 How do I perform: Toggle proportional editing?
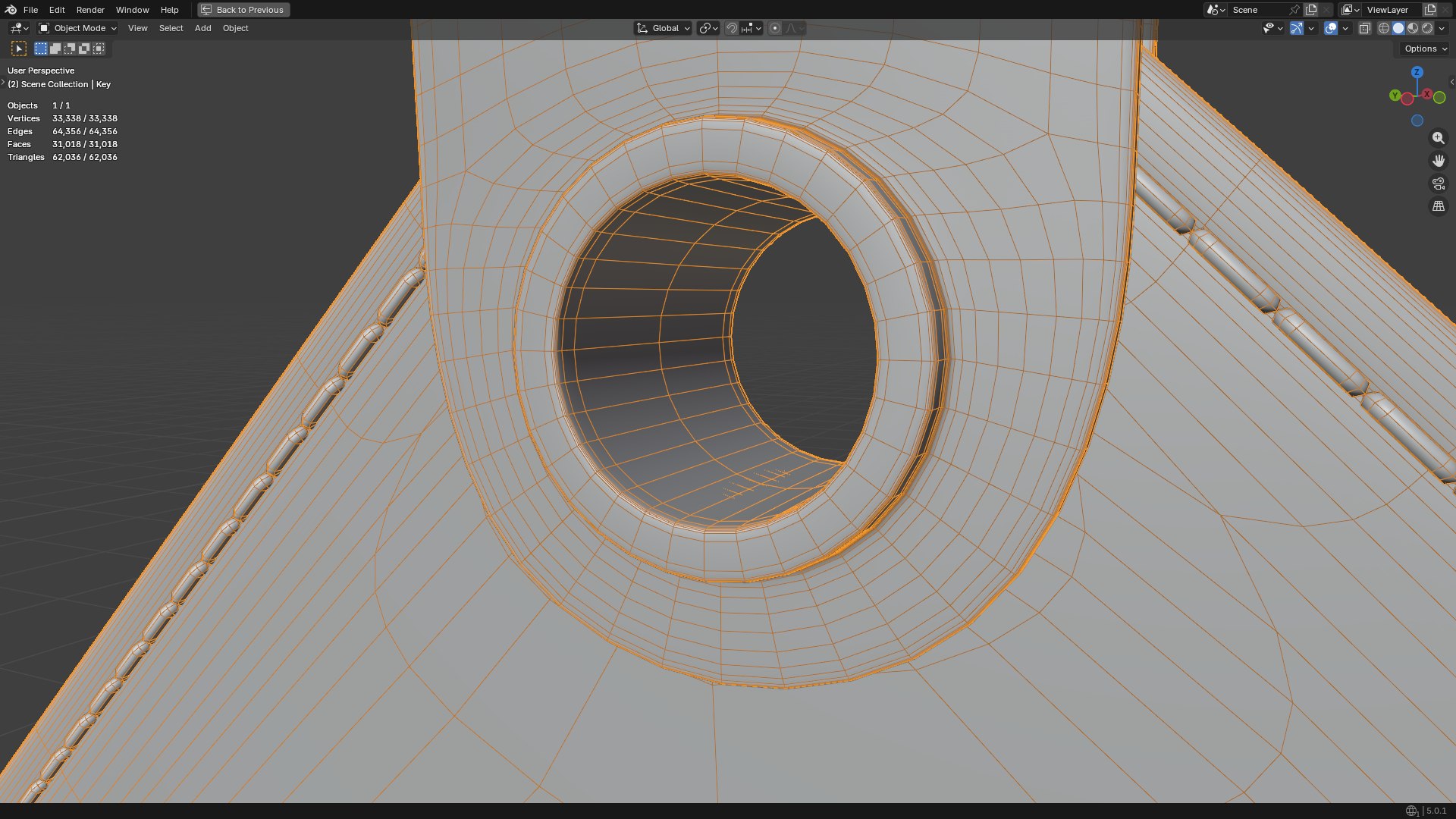tap(775, 28)
